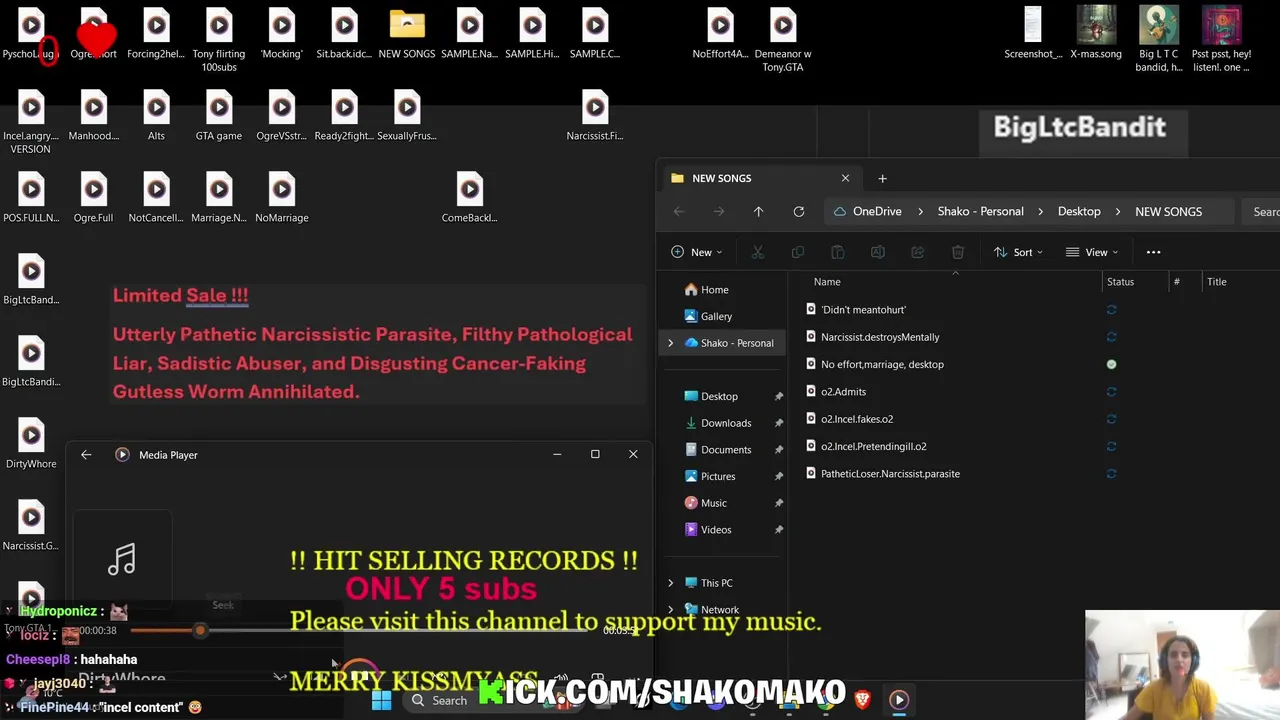Open the New dropdown in File Explorer
1280x720 pixels.
click(697, 252)
